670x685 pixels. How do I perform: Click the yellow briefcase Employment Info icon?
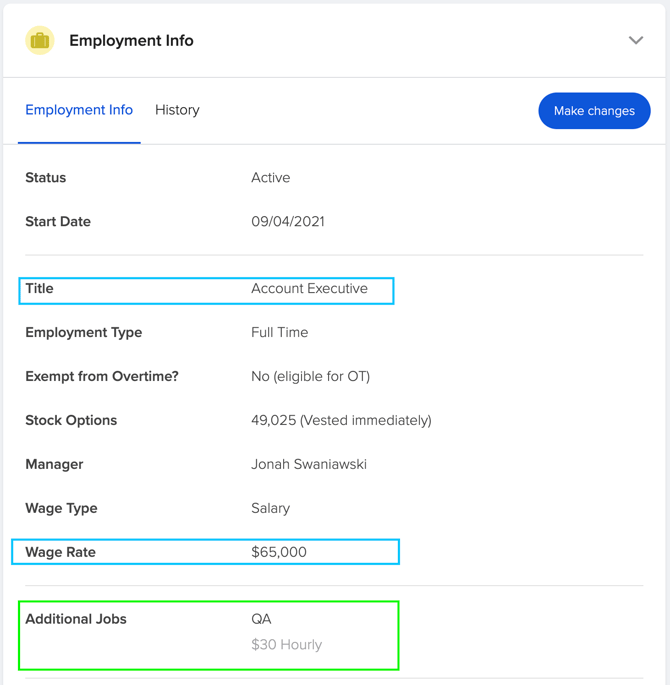(x=40, y=40)
